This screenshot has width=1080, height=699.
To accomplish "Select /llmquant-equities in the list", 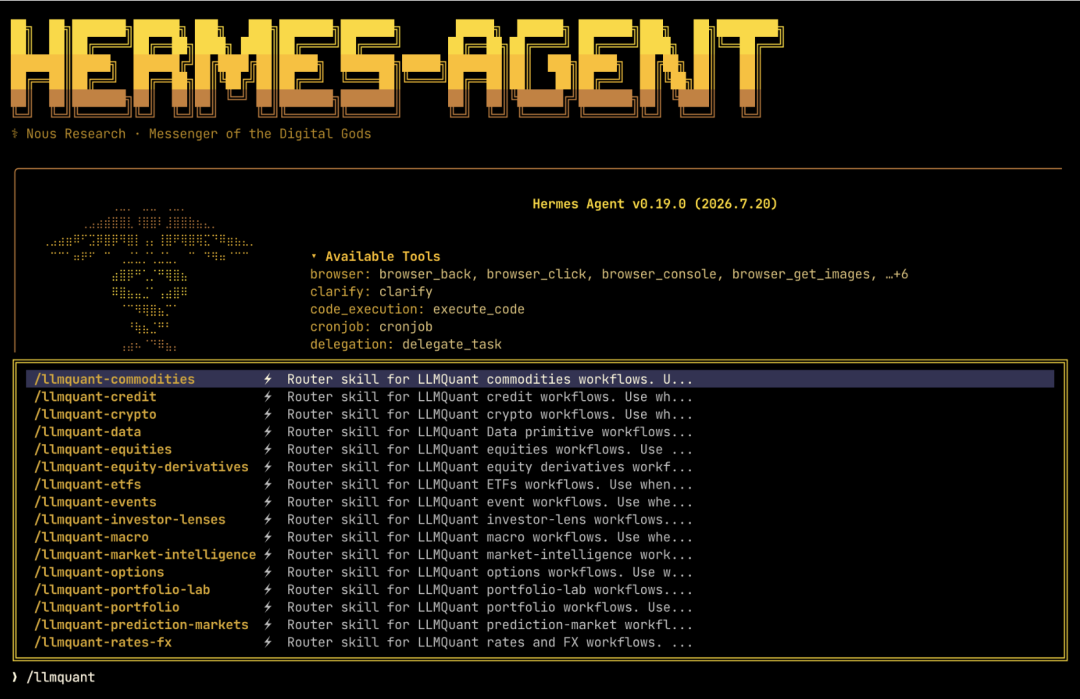I will click(x=103, y=450).
